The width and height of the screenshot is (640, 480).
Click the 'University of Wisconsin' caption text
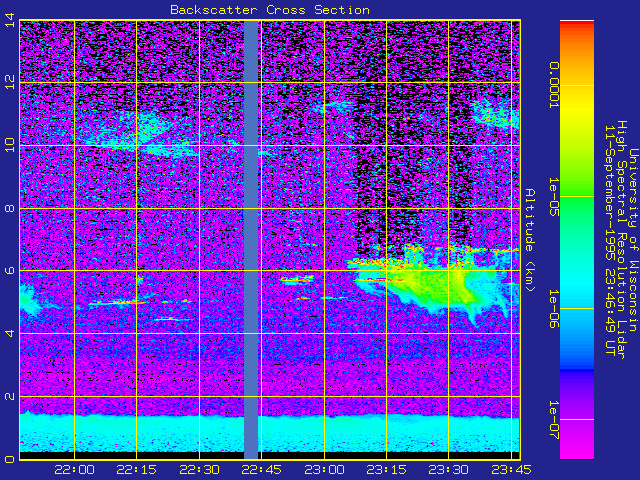633,240
